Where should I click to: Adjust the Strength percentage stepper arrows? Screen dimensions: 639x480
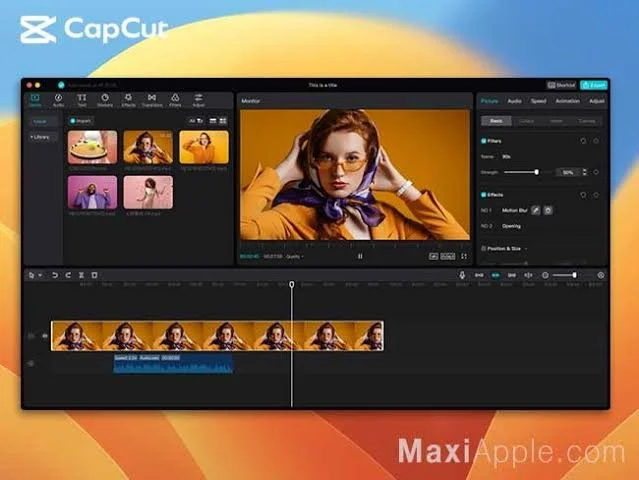coord(585,172)
